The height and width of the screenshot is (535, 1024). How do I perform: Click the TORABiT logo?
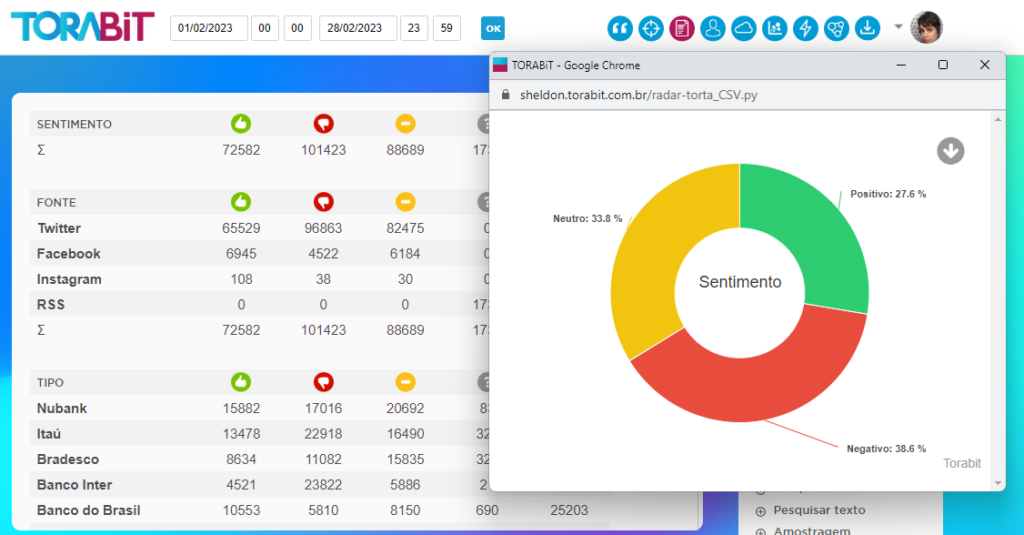[82, 27]
